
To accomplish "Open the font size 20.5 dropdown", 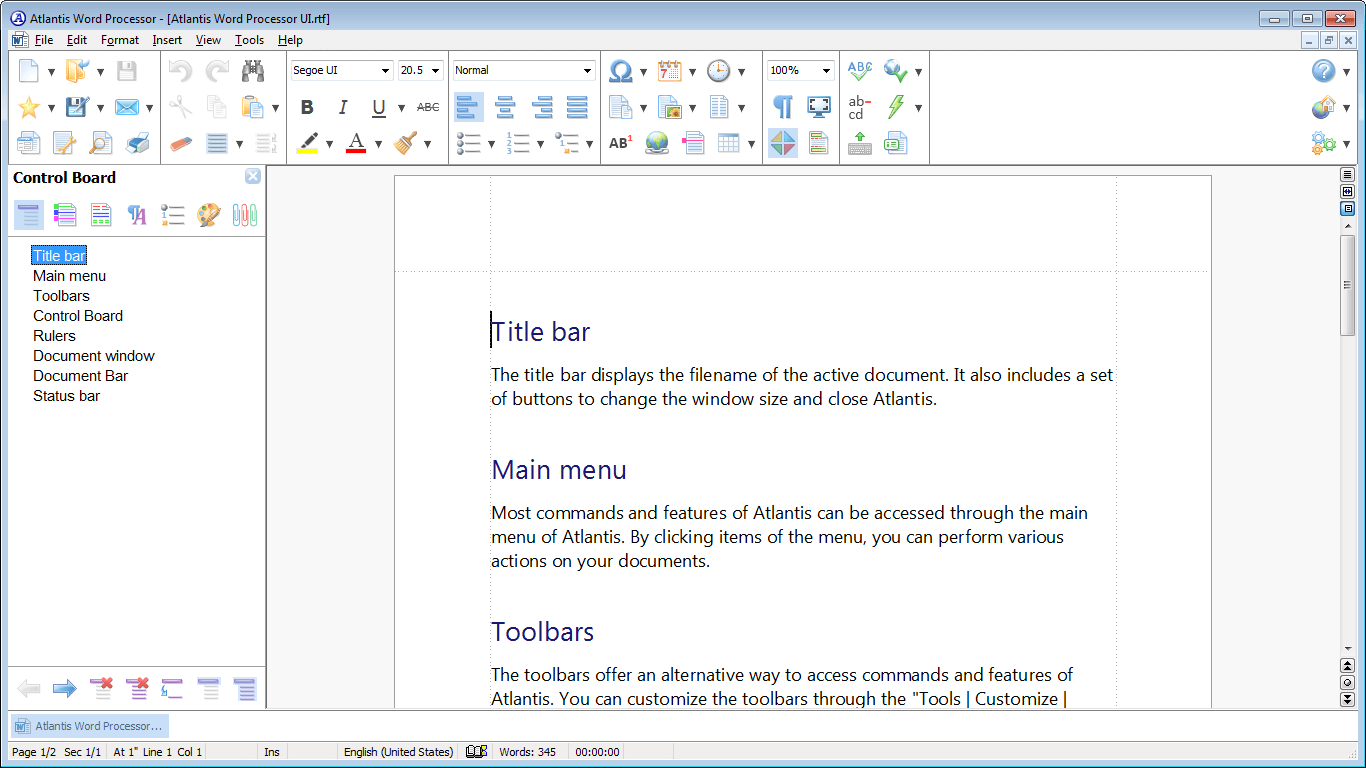I will (436, 71).
